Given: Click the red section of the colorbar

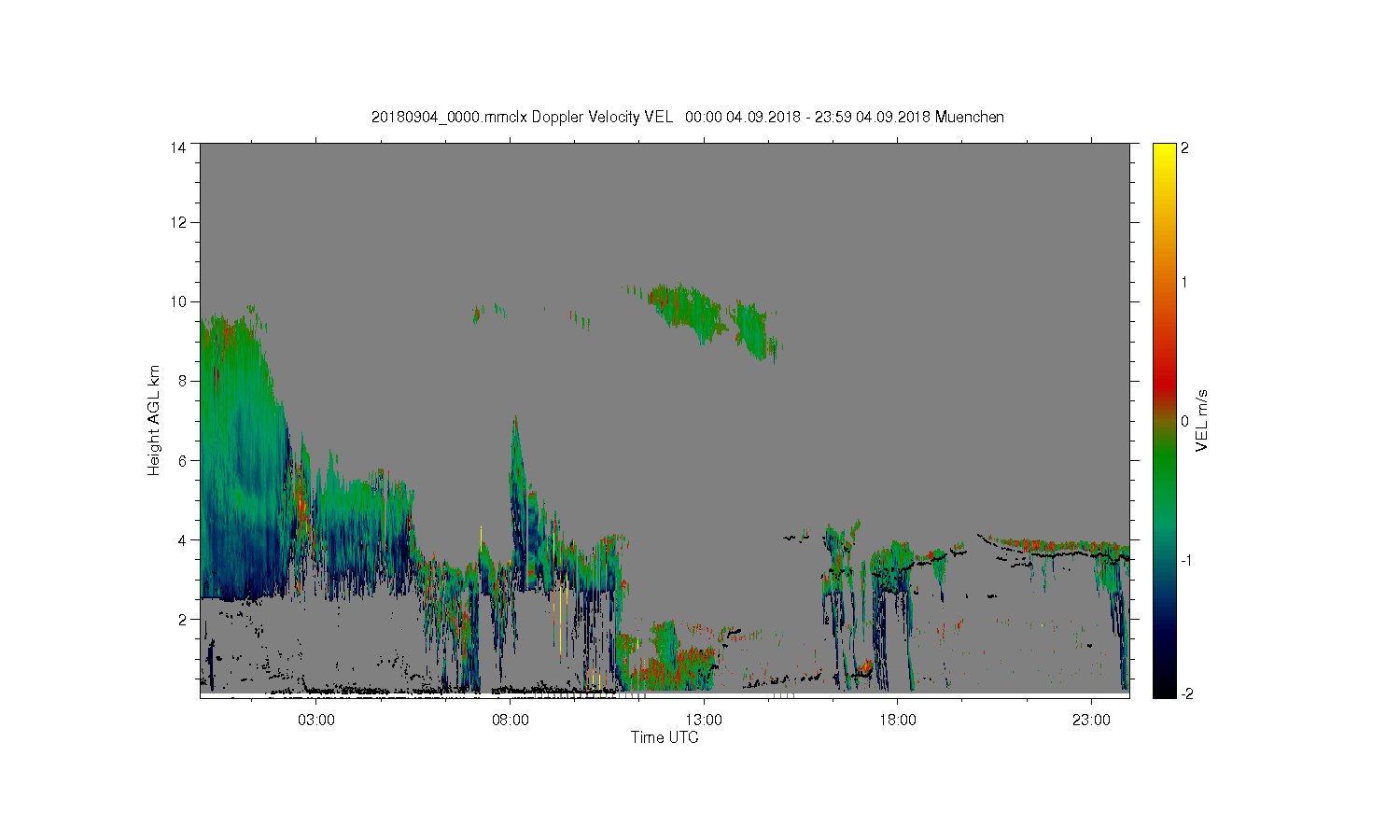Looking at the screenshot, I should (x=1164, y=378).
